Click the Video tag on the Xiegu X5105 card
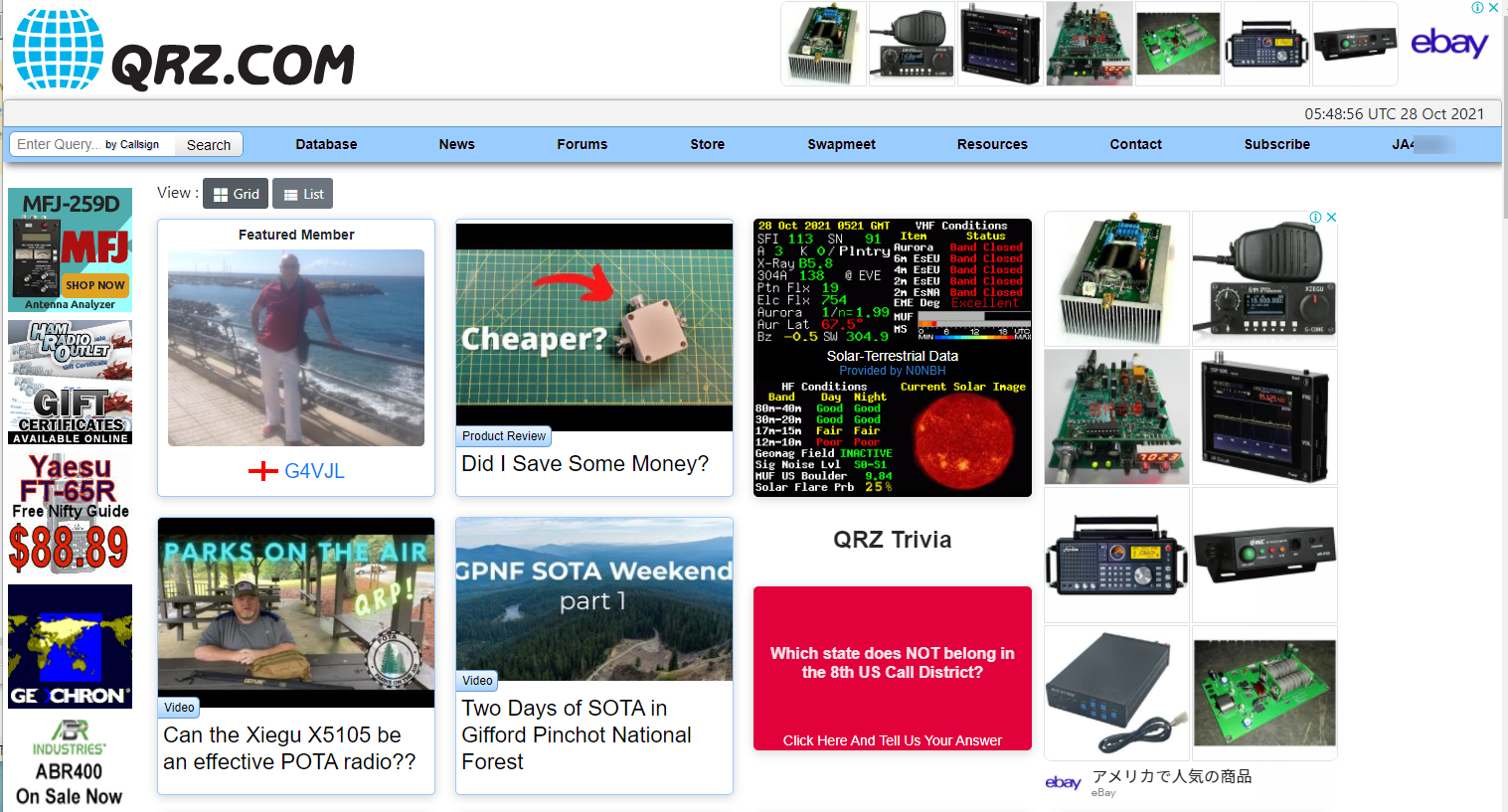 pyautogui.click(x=179, y=708)
